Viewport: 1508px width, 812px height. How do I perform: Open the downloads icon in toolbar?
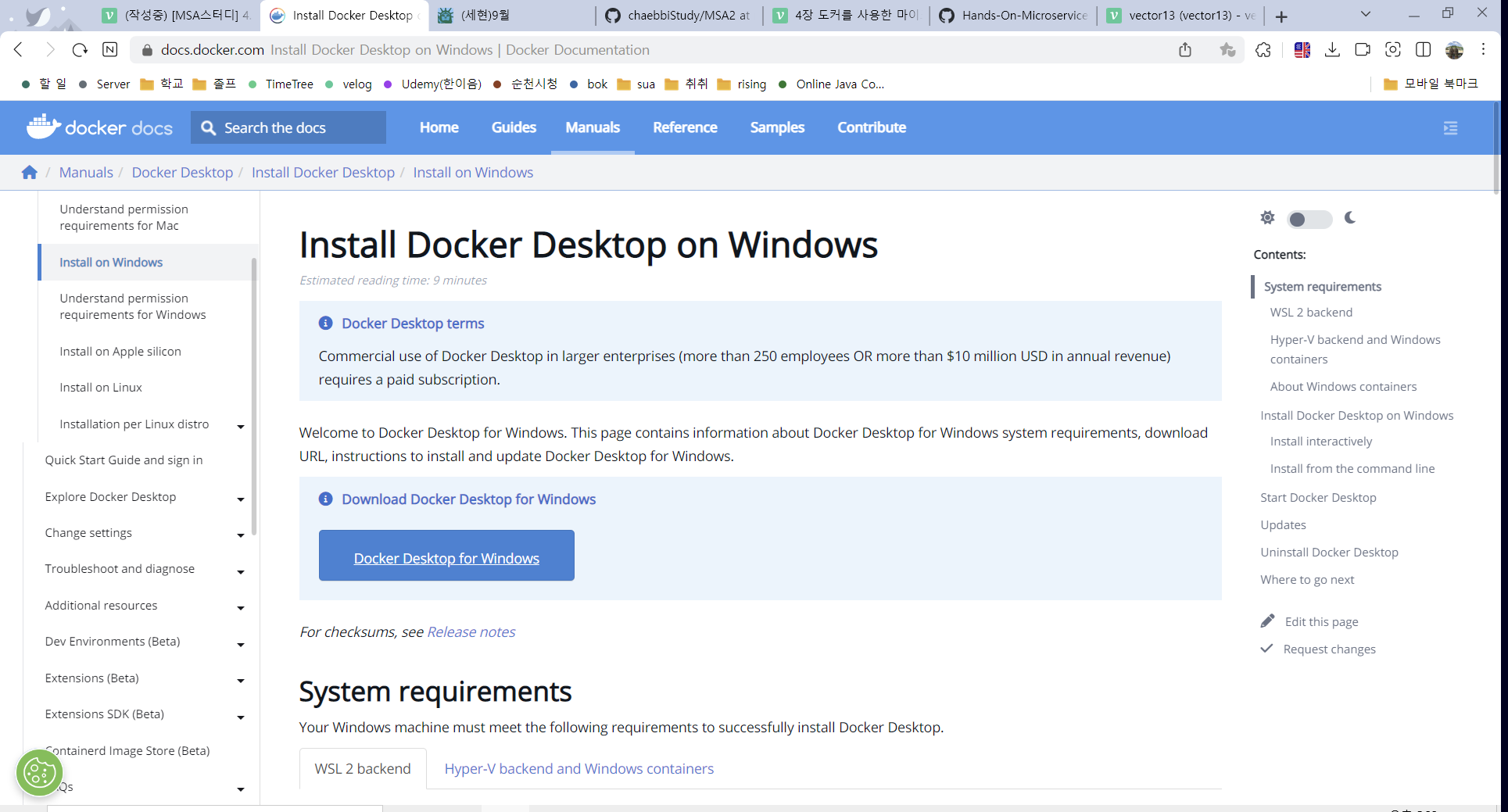click(x=1333, y=50)
